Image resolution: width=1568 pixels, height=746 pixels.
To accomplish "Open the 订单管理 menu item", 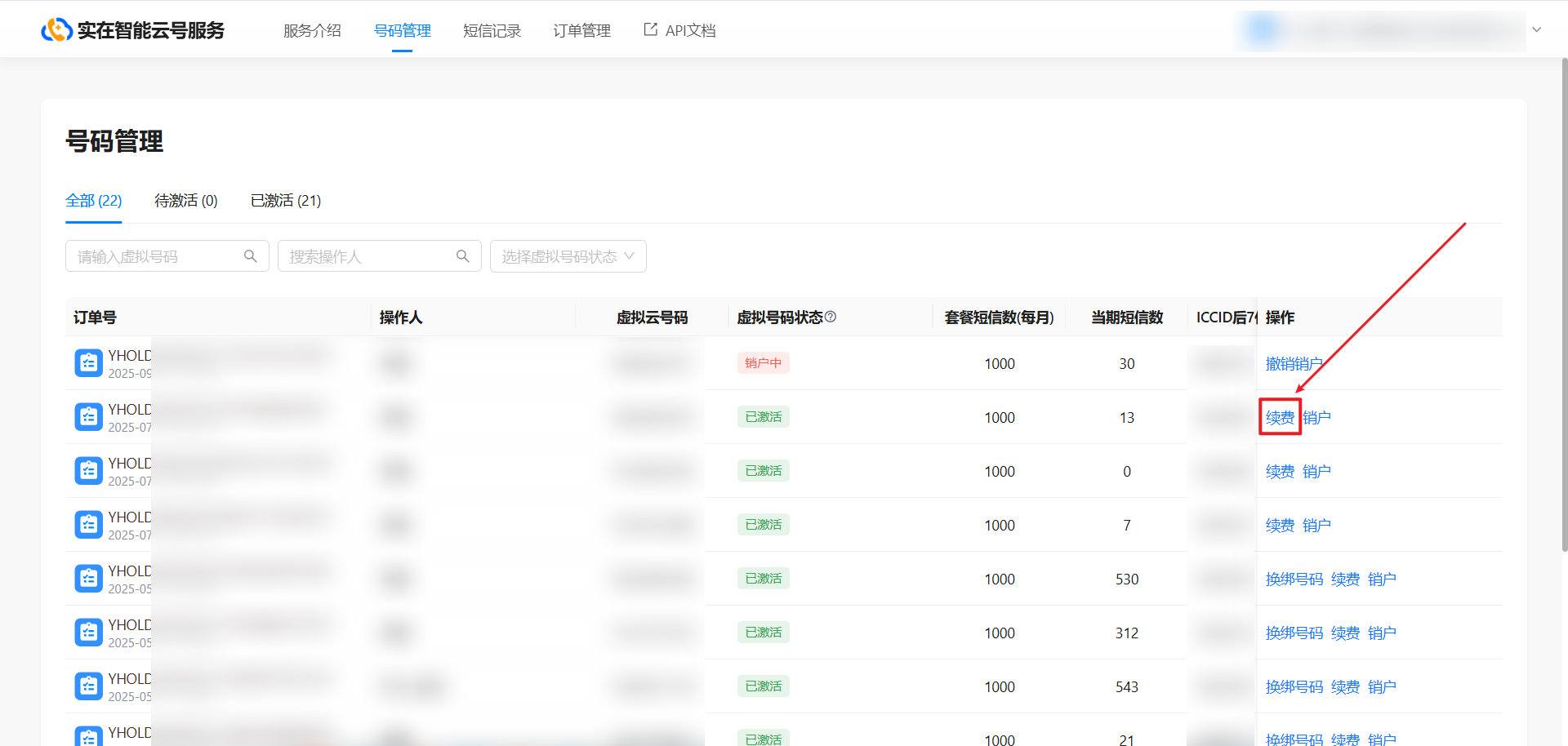I will pyautogui.click(x=581, y=31).
